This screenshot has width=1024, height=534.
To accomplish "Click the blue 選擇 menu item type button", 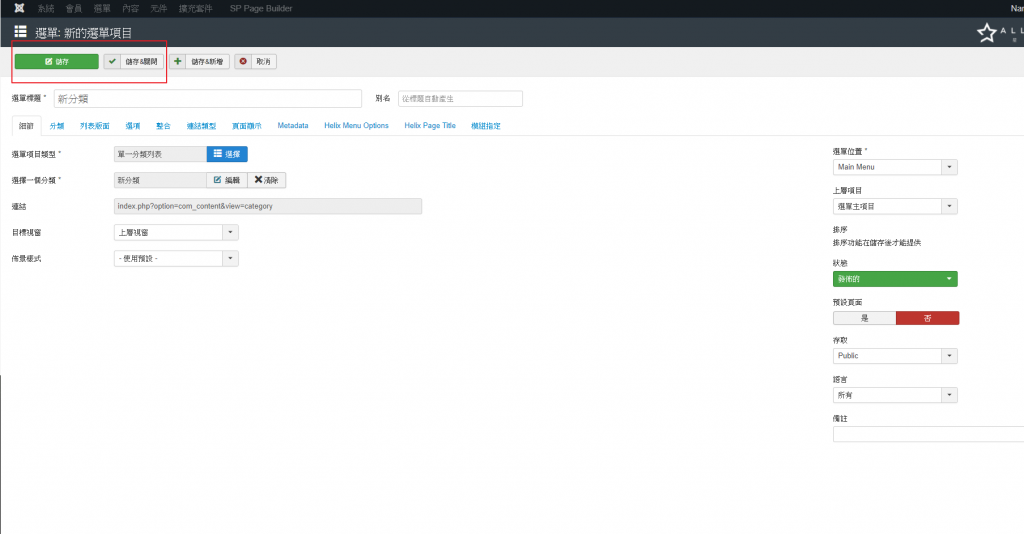I will [227, 154].
